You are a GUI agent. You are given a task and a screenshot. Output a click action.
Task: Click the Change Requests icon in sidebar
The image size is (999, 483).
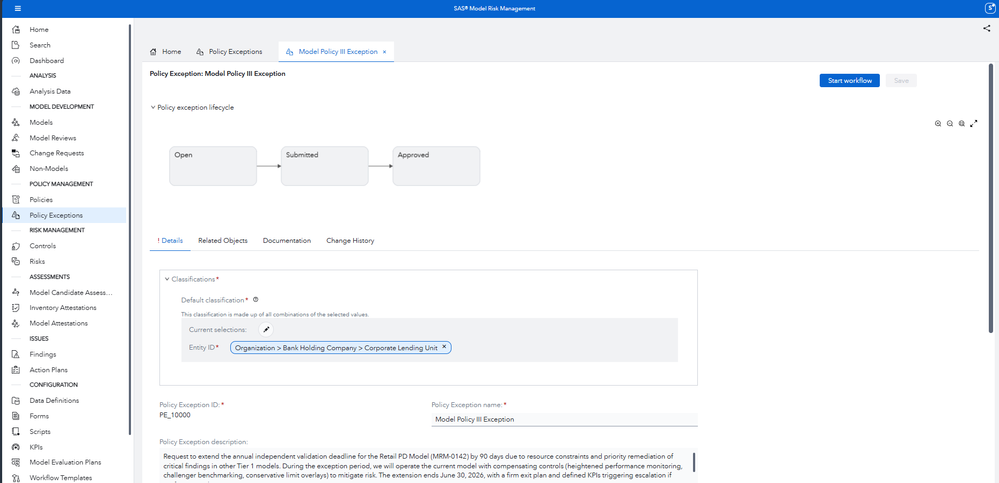tap(16, 153)
